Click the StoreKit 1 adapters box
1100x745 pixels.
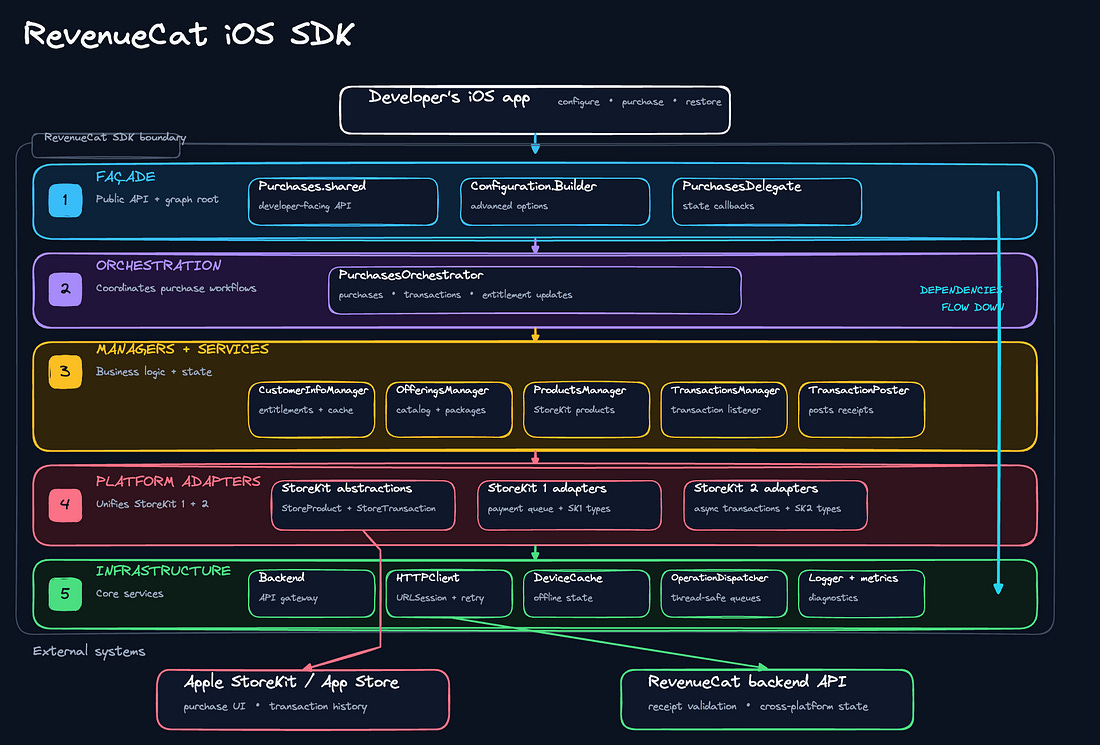click(570, 505)
